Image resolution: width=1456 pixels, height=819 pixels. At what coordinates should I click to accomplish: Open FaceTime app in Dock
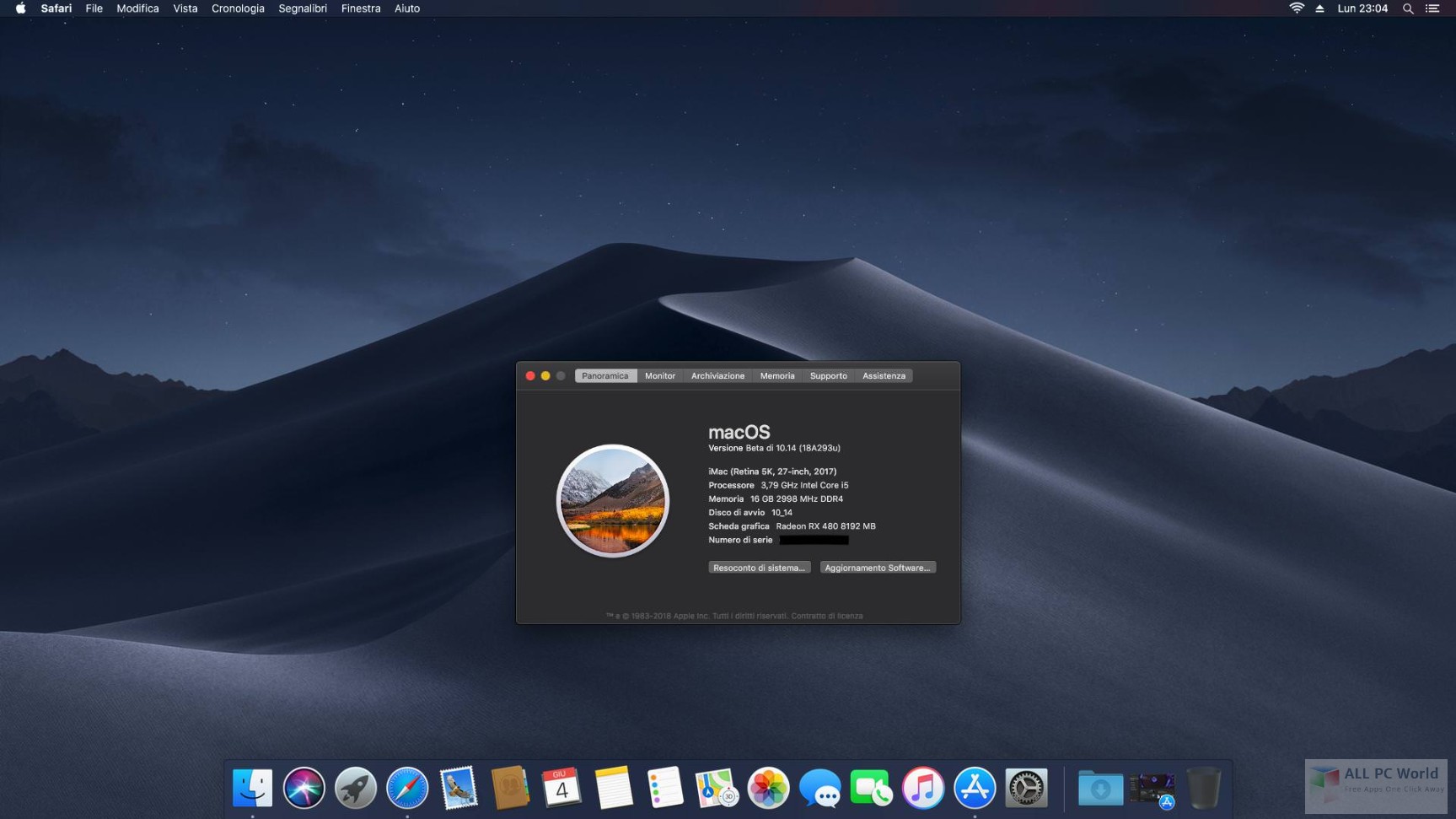872,789
